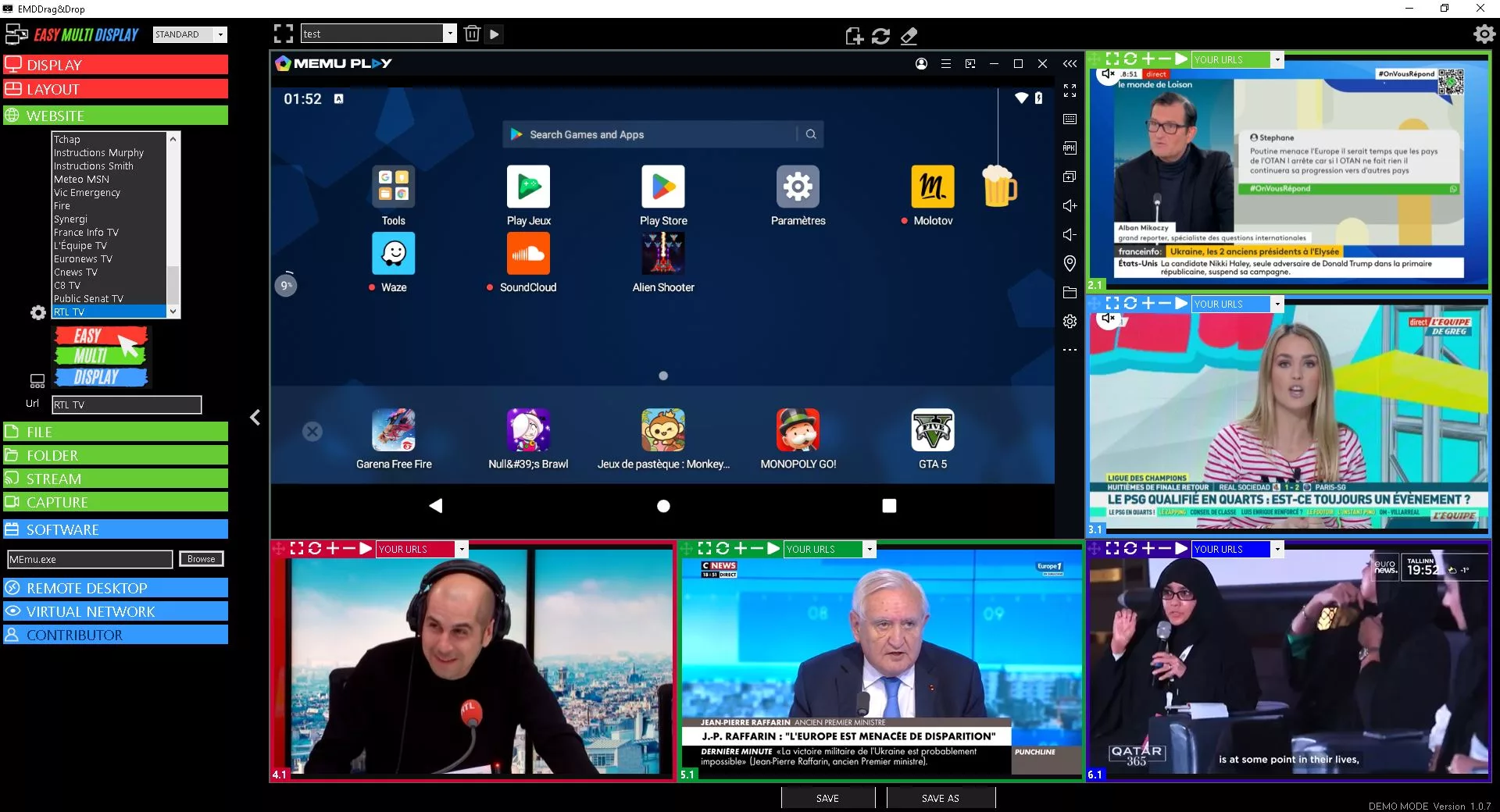Open MEmu shared folder icon
The height and width of the screenshot is (812, 1500).
pos(1070,293)
